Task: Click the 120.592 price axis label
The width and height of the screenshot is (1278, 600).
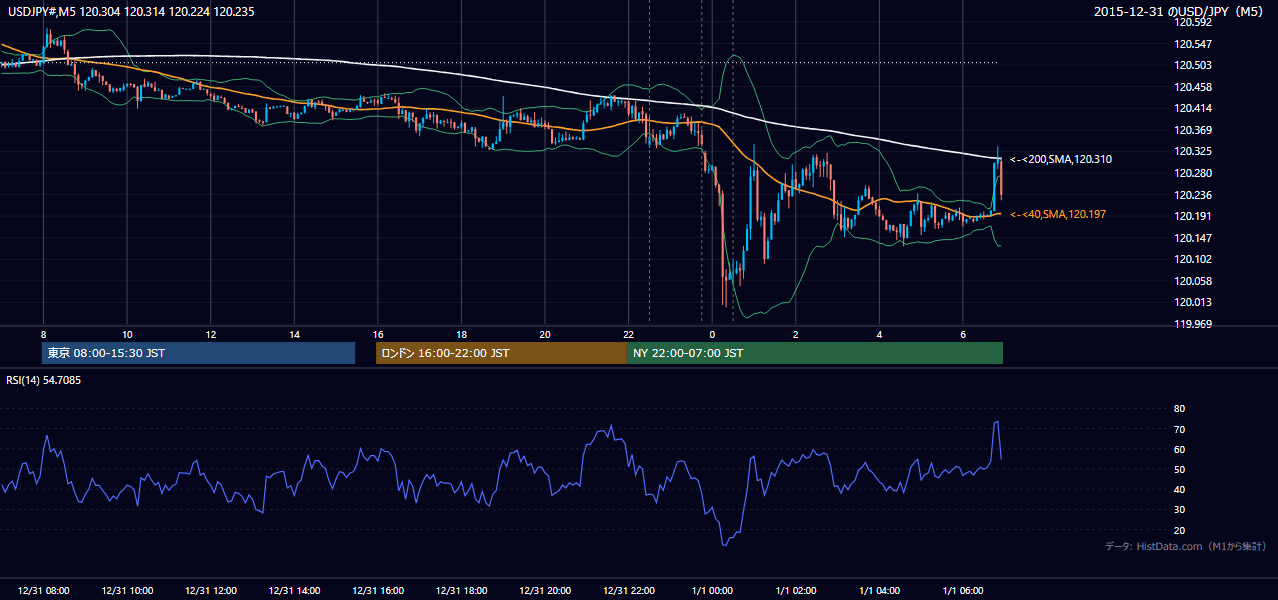Action: point(1194,22)
